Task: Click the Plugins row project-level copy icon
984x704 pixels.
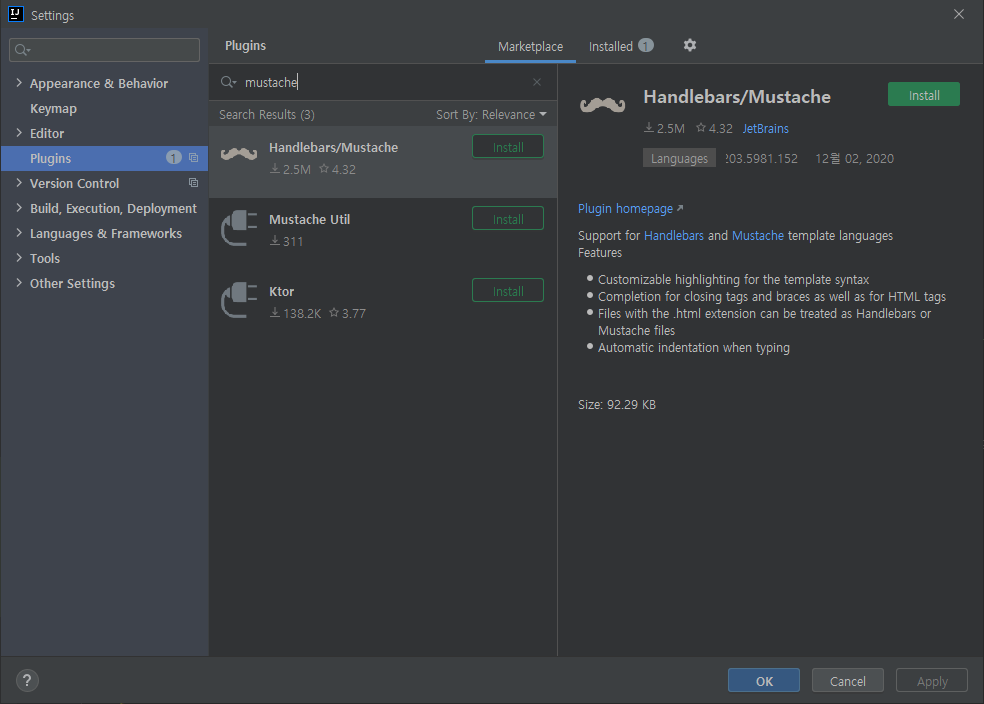Action: pos(193,158)
